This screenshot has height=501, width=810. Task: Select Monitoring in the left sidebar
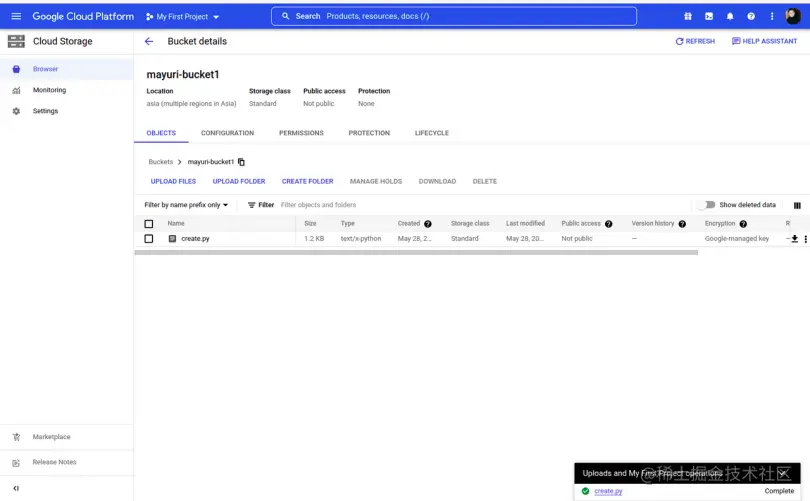point(50,90)
